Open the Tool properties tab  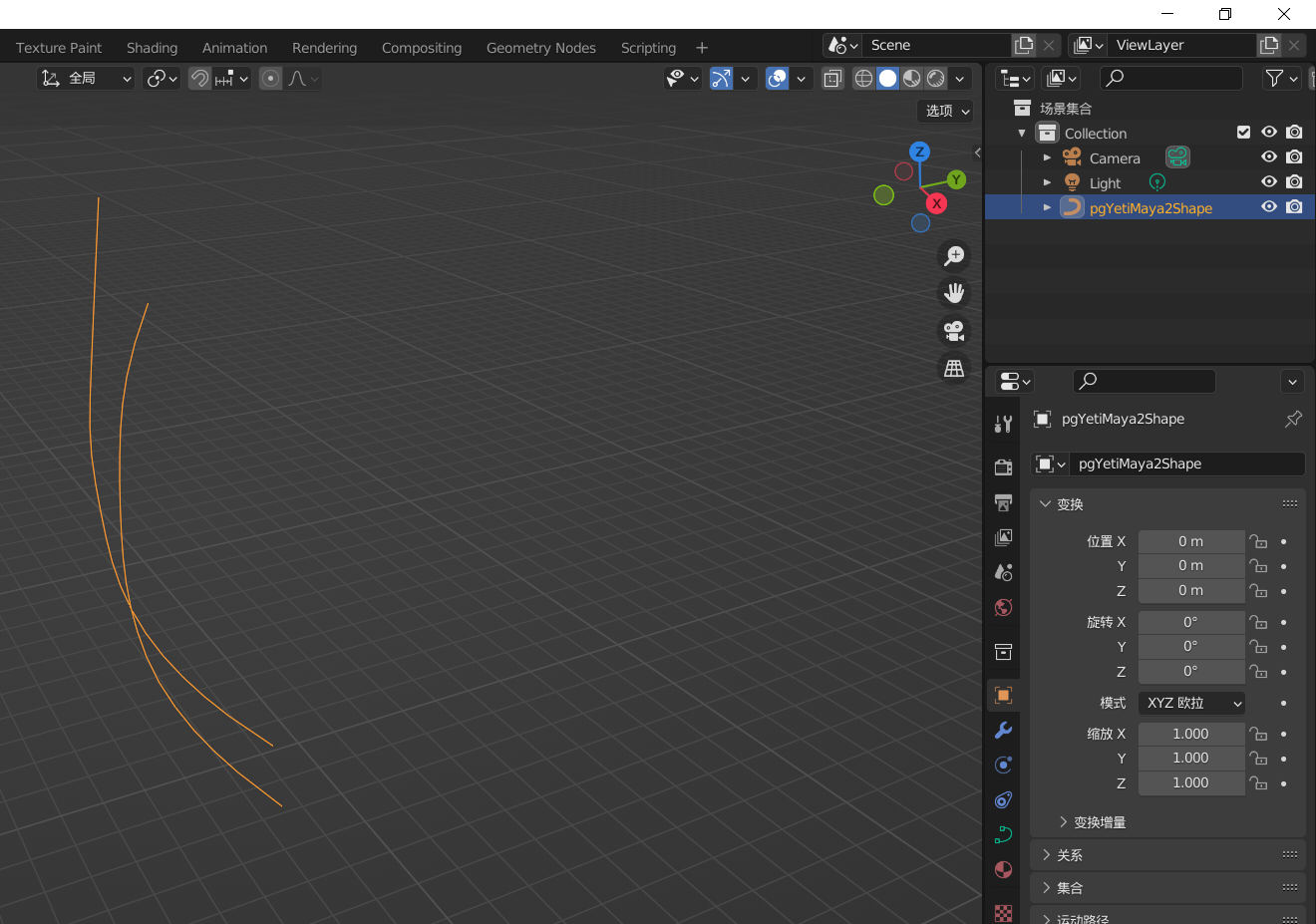click(x=1003, y=424)
